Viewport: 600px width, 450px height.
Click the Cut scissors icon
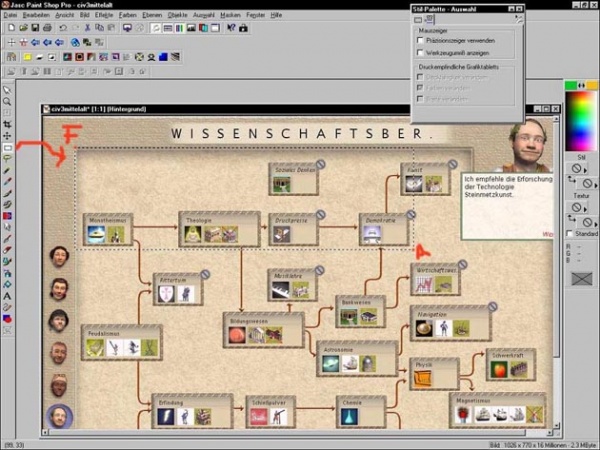pos(88,28)
